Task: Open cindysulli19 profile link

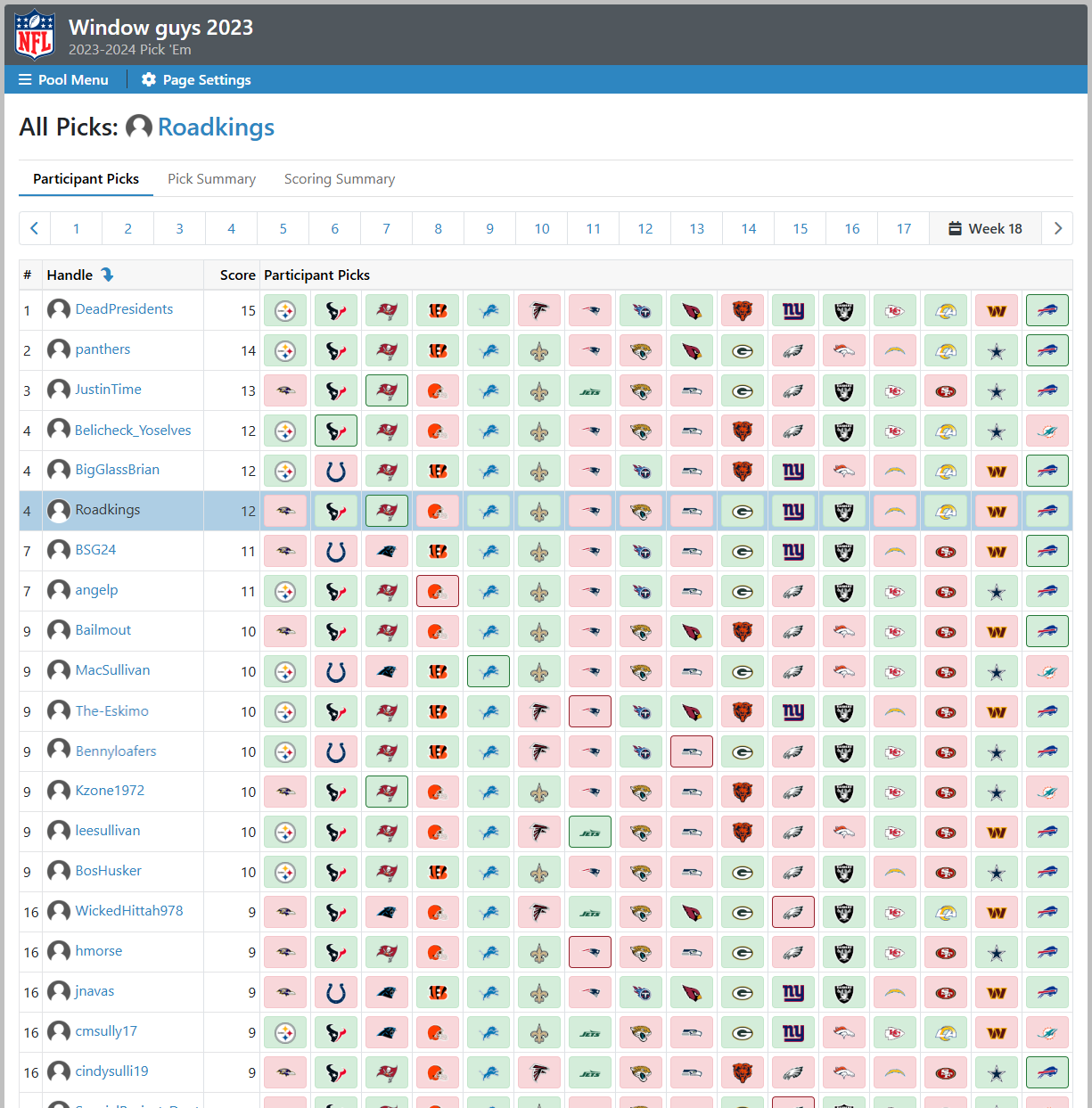Action: [x=111, y=1071]
